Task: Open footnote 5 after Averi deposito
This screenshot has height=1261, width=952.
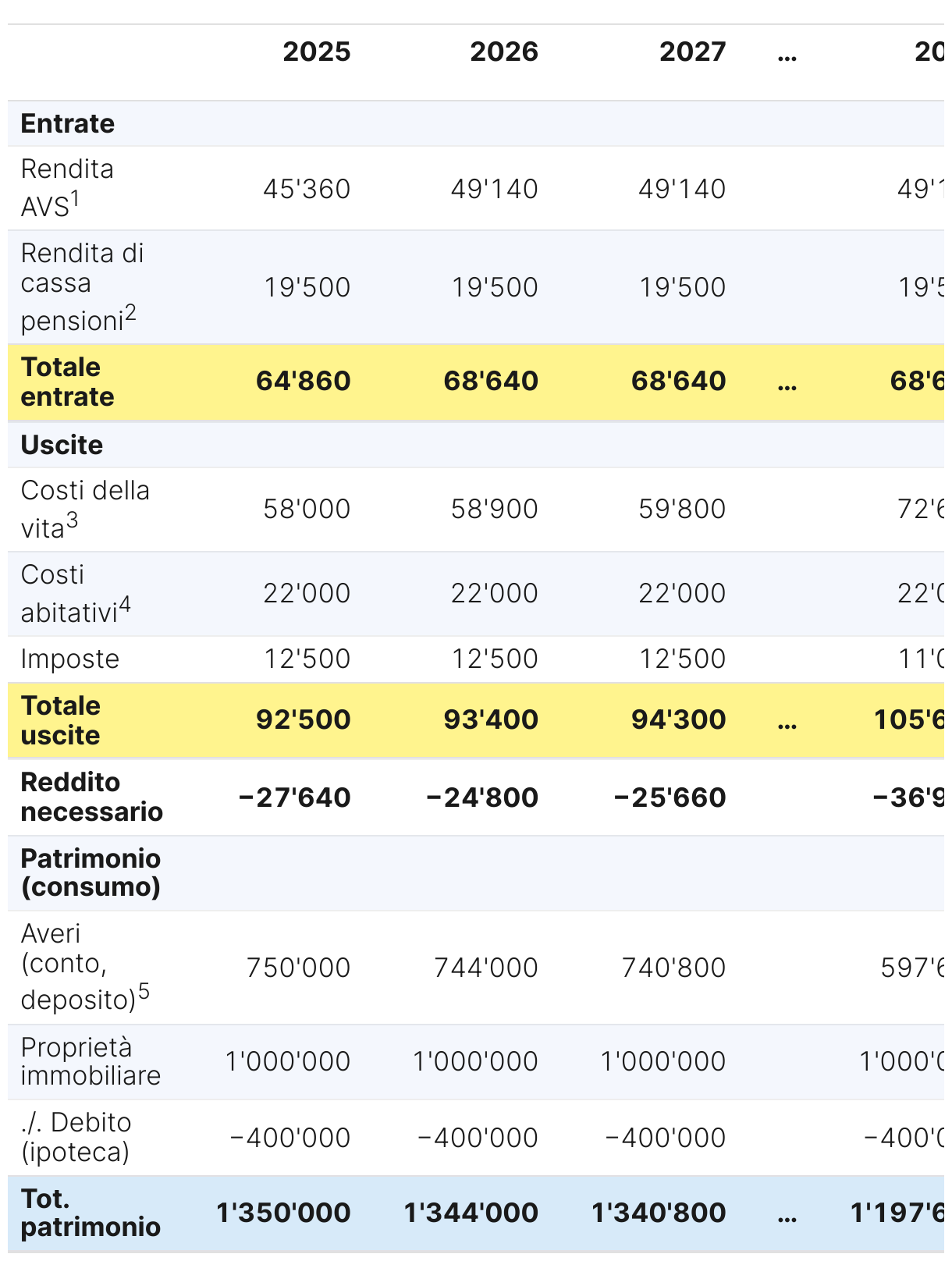Action: point(144,993)
